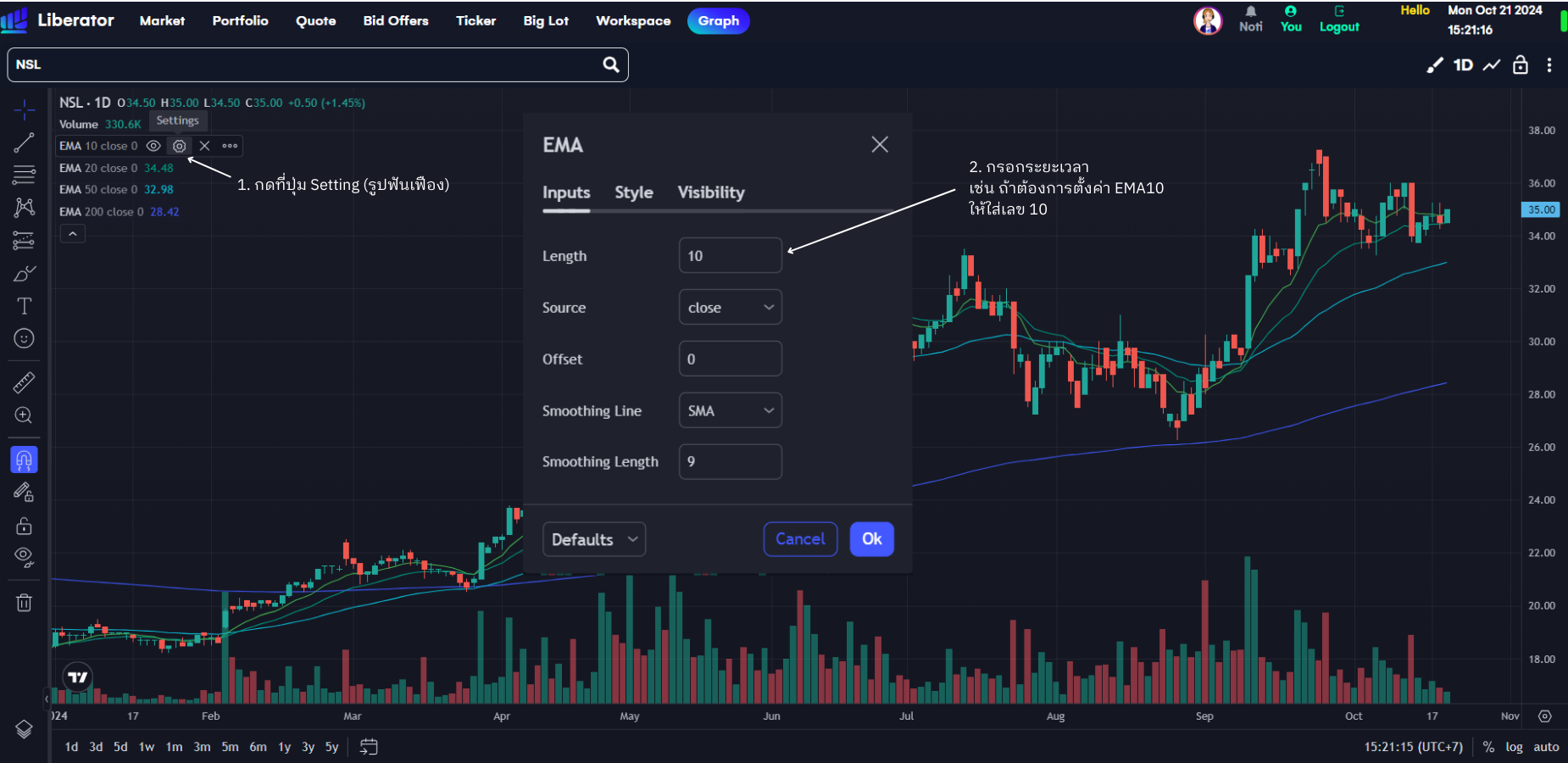Click the Length input field

coord(731,255)
